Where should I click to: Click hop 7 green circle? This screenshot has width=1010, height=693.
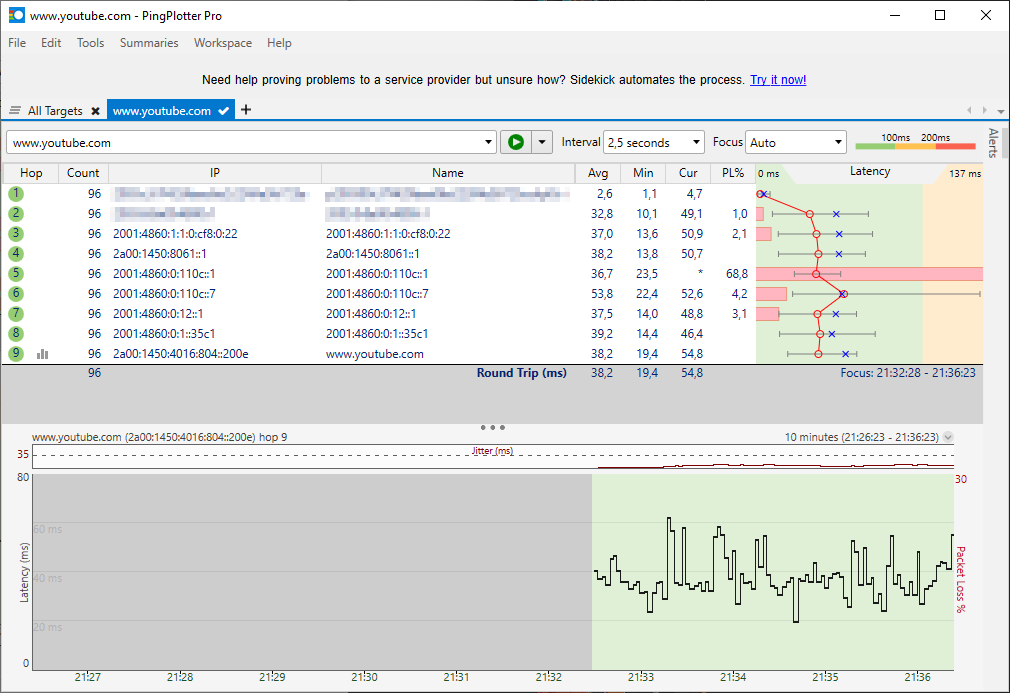point(16,314)
